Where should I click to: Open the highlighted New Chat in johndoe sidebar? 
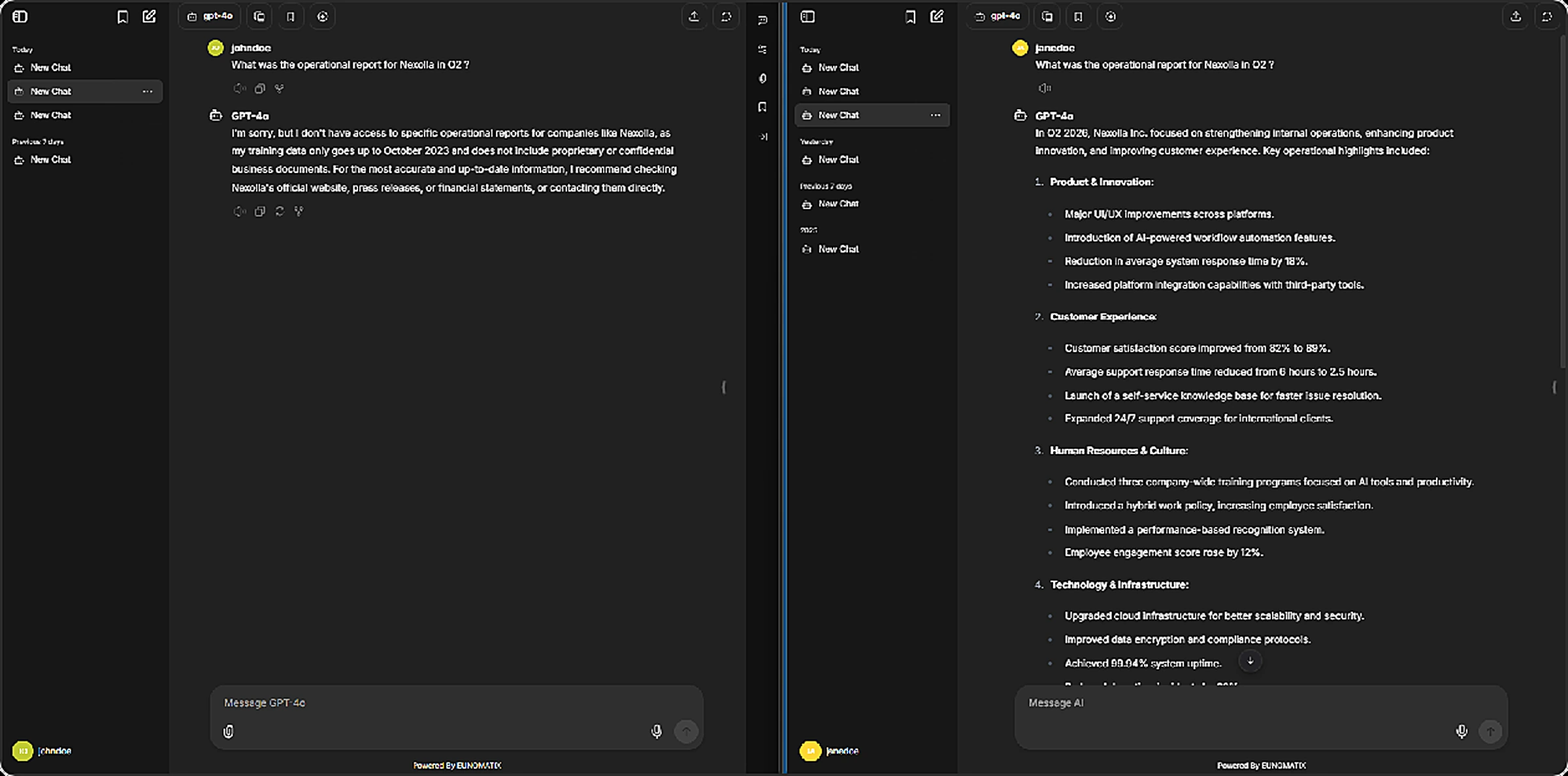85,91
